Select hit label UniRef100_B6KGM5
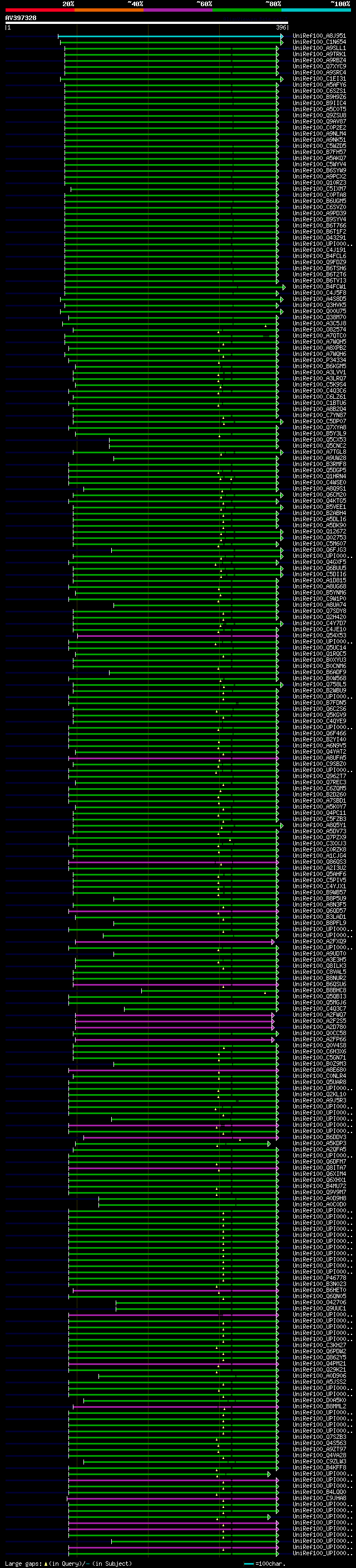The height and width of the screenshot is (1568, 356). pos(319,367)
